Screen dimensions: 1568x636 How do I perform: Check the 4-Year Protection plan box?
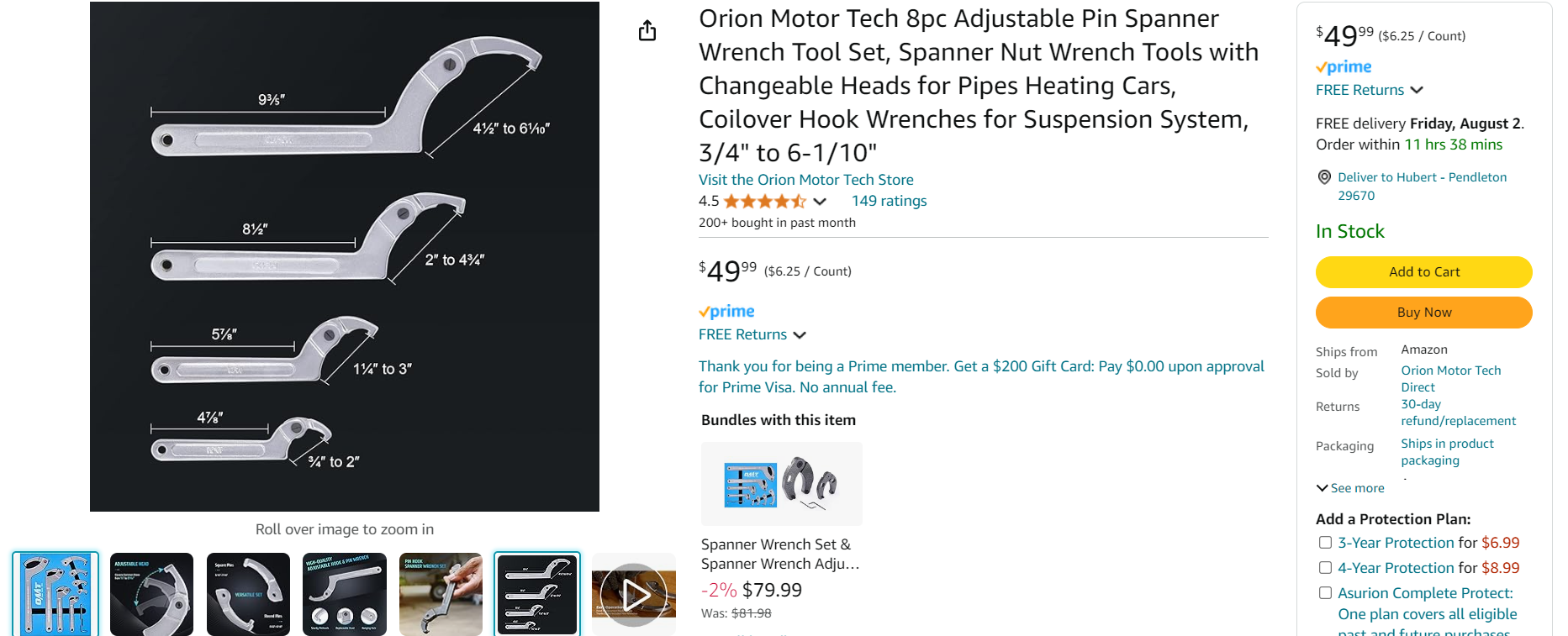tap(1326, 568)
